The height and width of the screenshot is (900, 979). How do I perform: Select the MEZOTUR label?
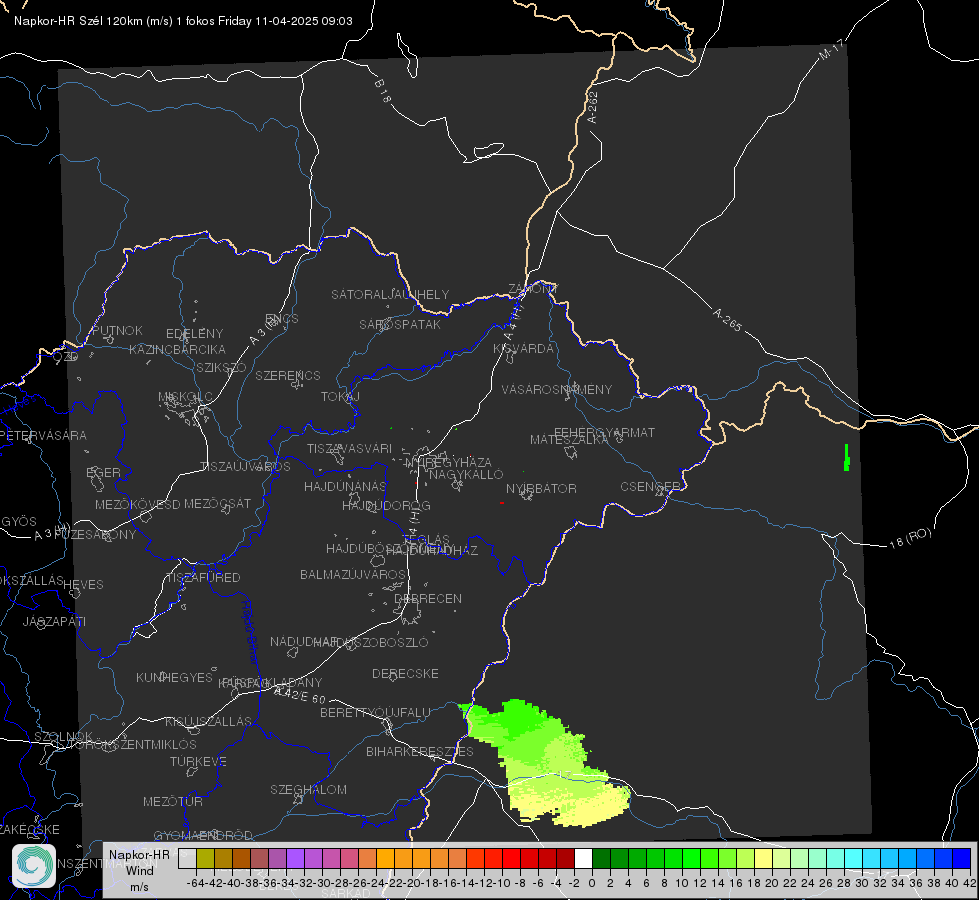[173, 801]
